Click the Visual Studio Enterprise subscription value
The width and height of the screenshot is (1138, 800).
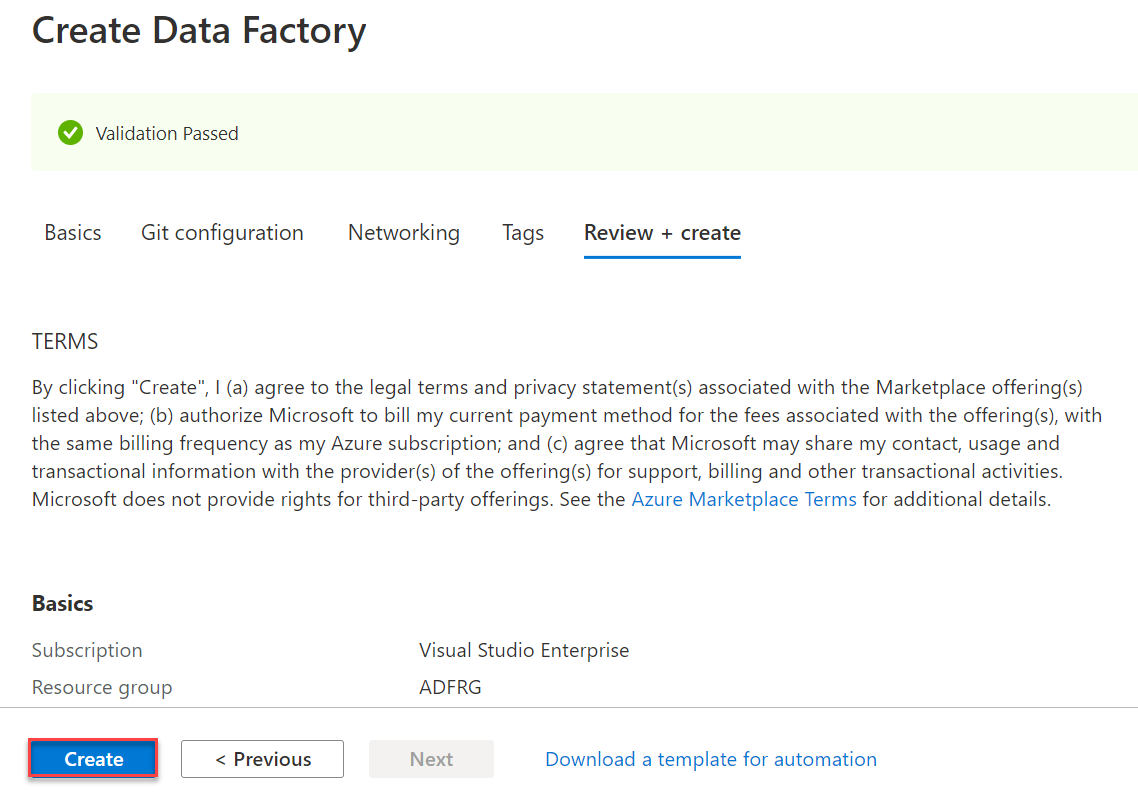[x=524, y=650]
